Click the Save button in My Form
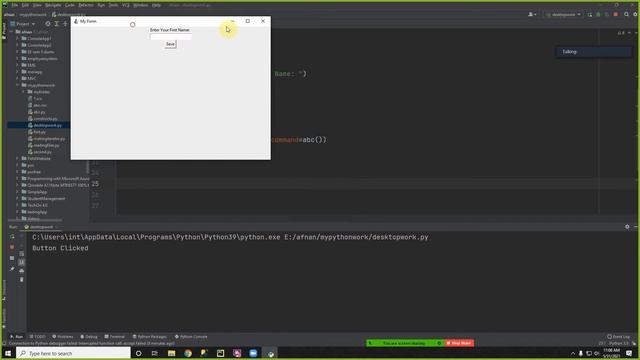Image resolution: width=640 pixels, height=360 pixels. tap(170, 44)
